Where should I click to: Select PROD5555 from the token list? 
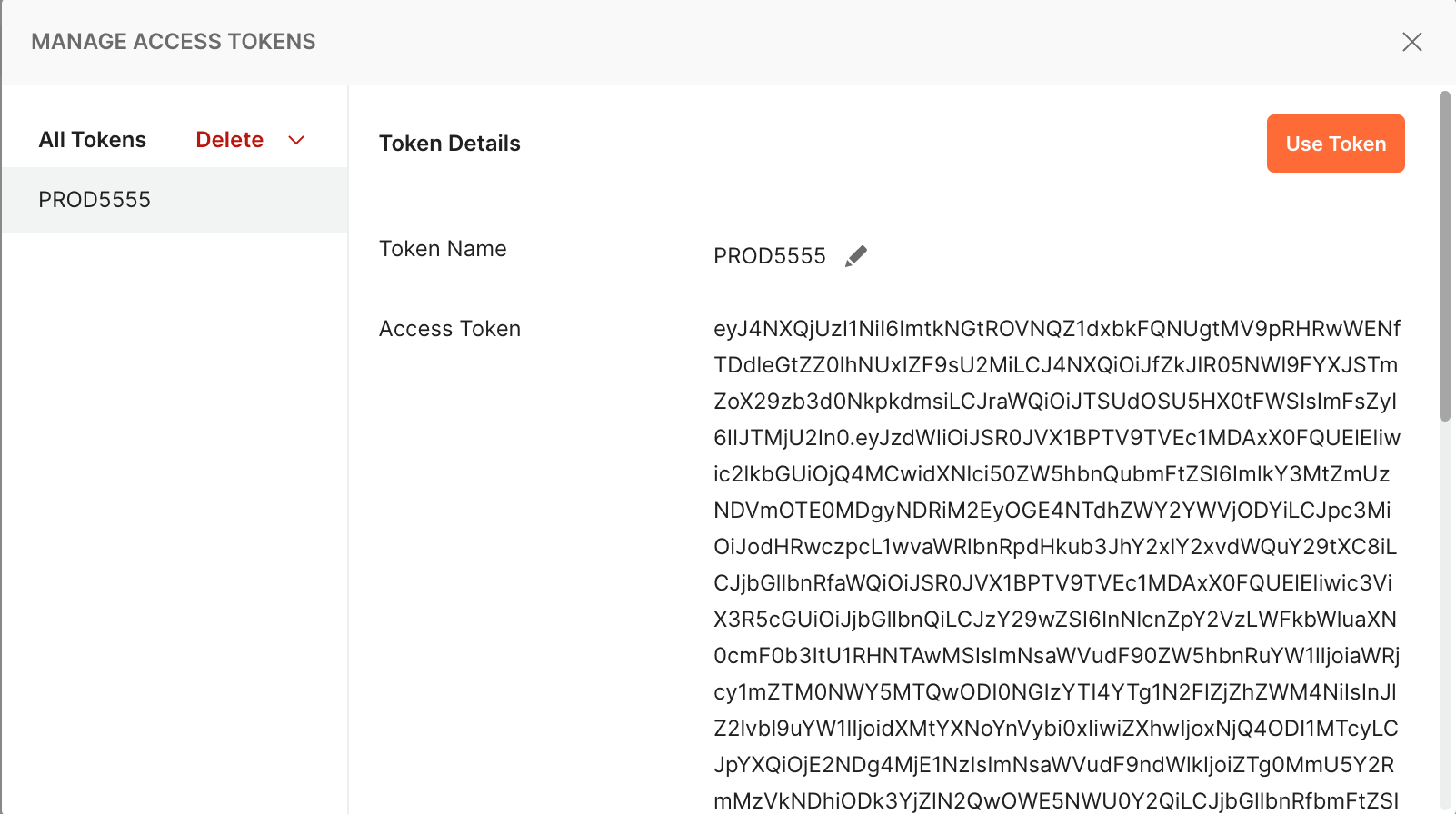(95, 200)
